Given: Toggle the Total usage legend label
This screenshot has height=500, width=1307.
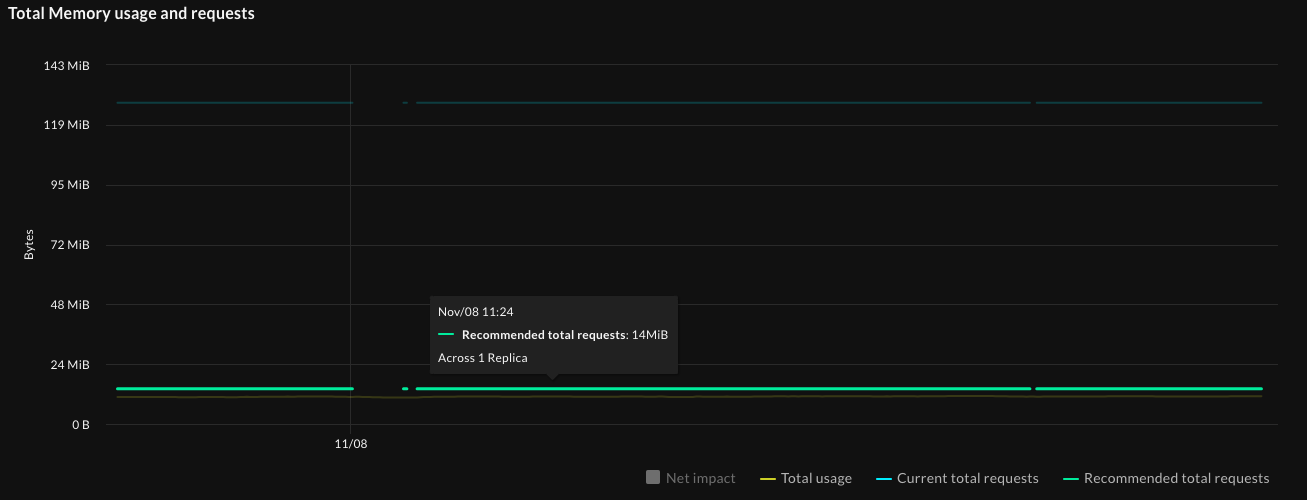Looking at the screenshot, I should (816, 478).
